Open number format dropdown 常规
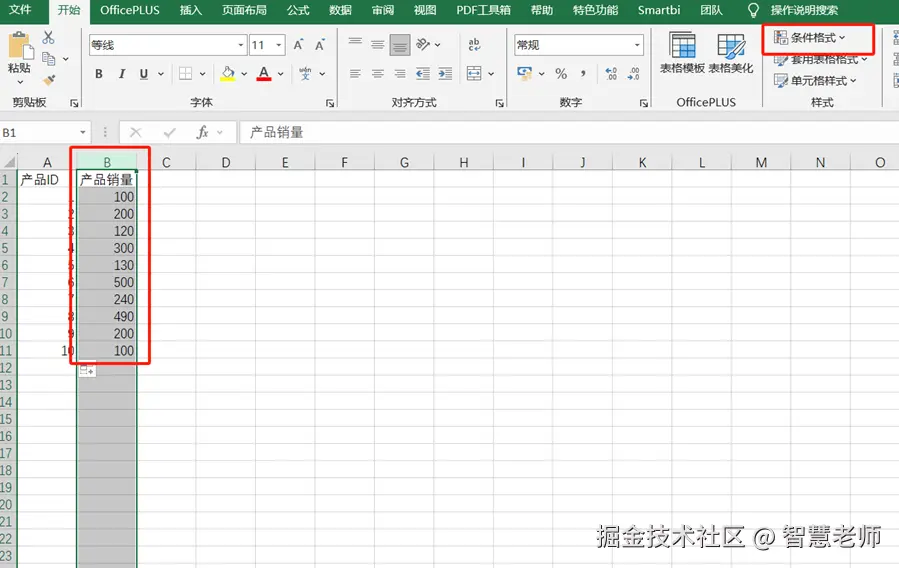 637,45
